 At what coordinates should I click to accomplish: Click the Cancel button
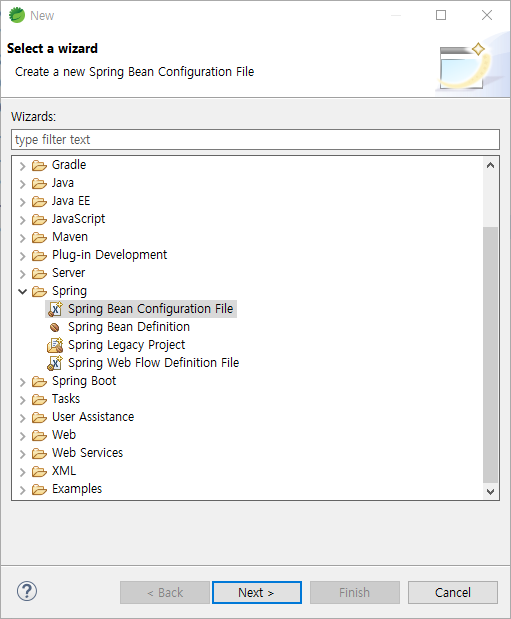point(453,593)
